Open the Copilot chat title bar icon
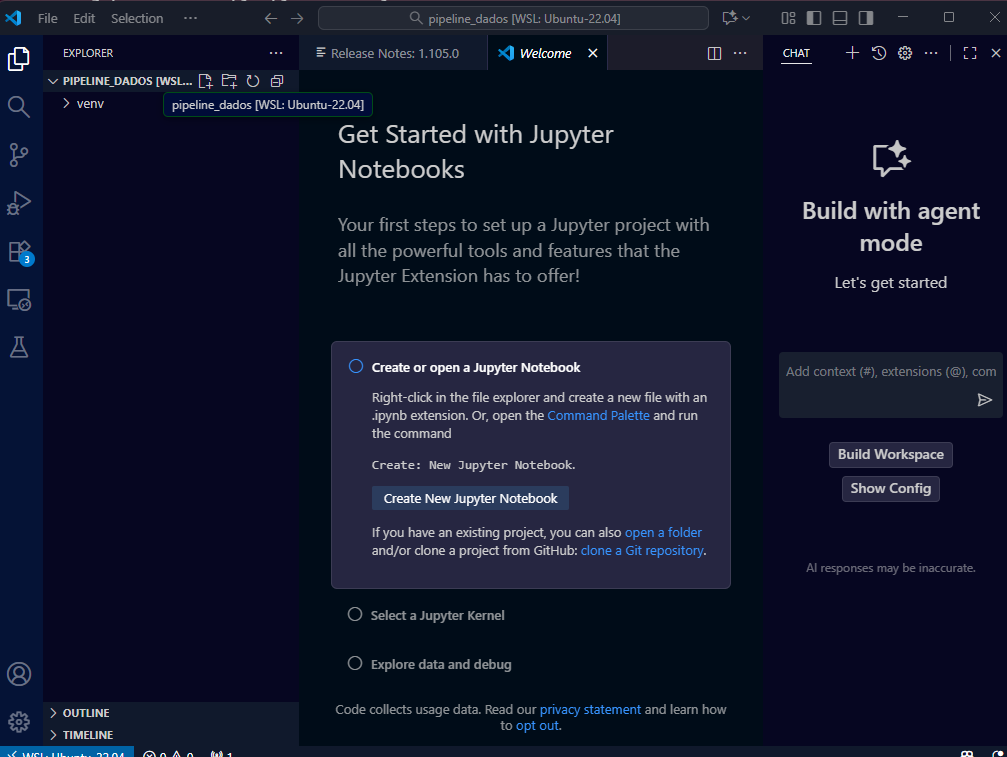Image resolution: width=1007 pixels, height=757 pixels. pos(730,18)
